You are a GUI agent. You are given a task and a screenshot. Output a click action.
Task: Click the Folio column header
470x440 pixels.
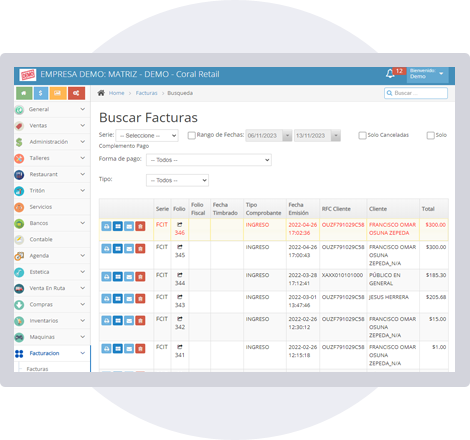click(179, 209)
